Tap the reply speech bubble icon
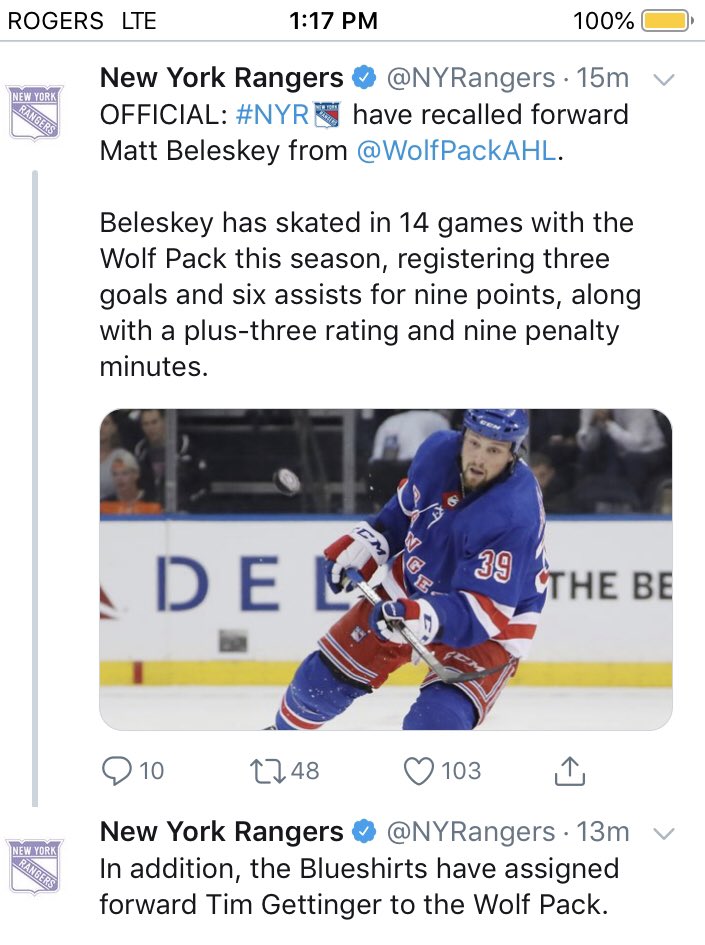 point(118,770)
